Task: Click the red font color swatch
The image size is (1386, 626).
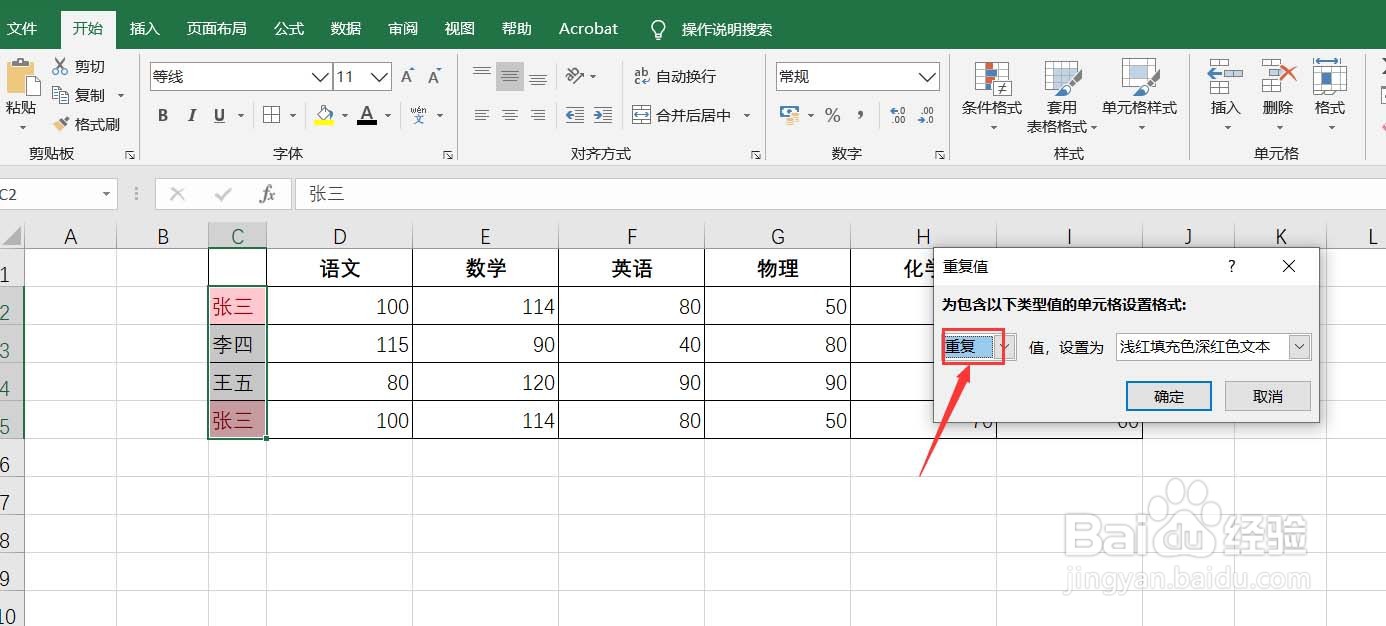Action: pos(367,115)
